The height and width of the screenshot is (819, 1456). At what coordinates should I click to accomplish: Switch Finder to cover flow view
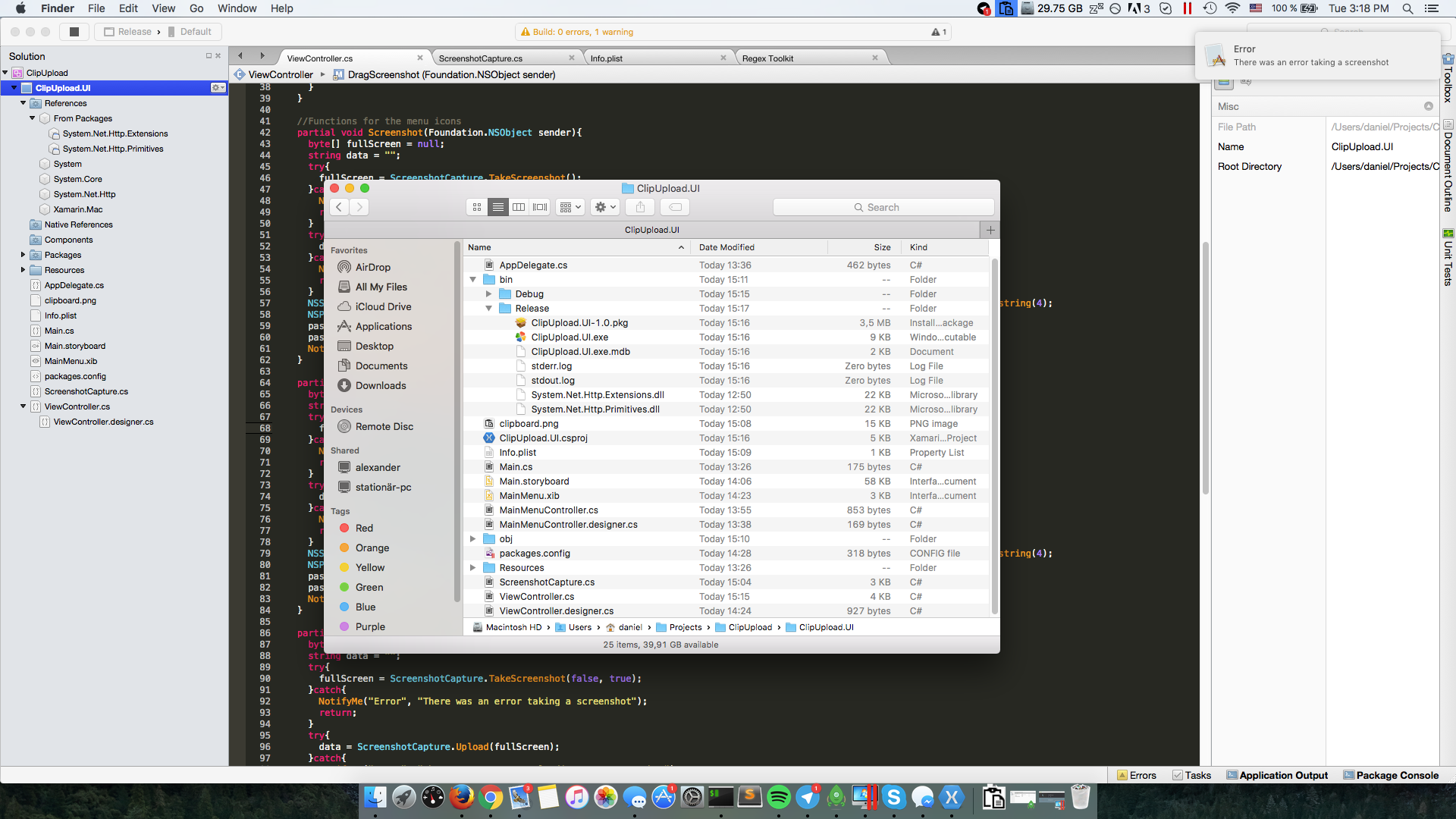click(x=540, y=207)
